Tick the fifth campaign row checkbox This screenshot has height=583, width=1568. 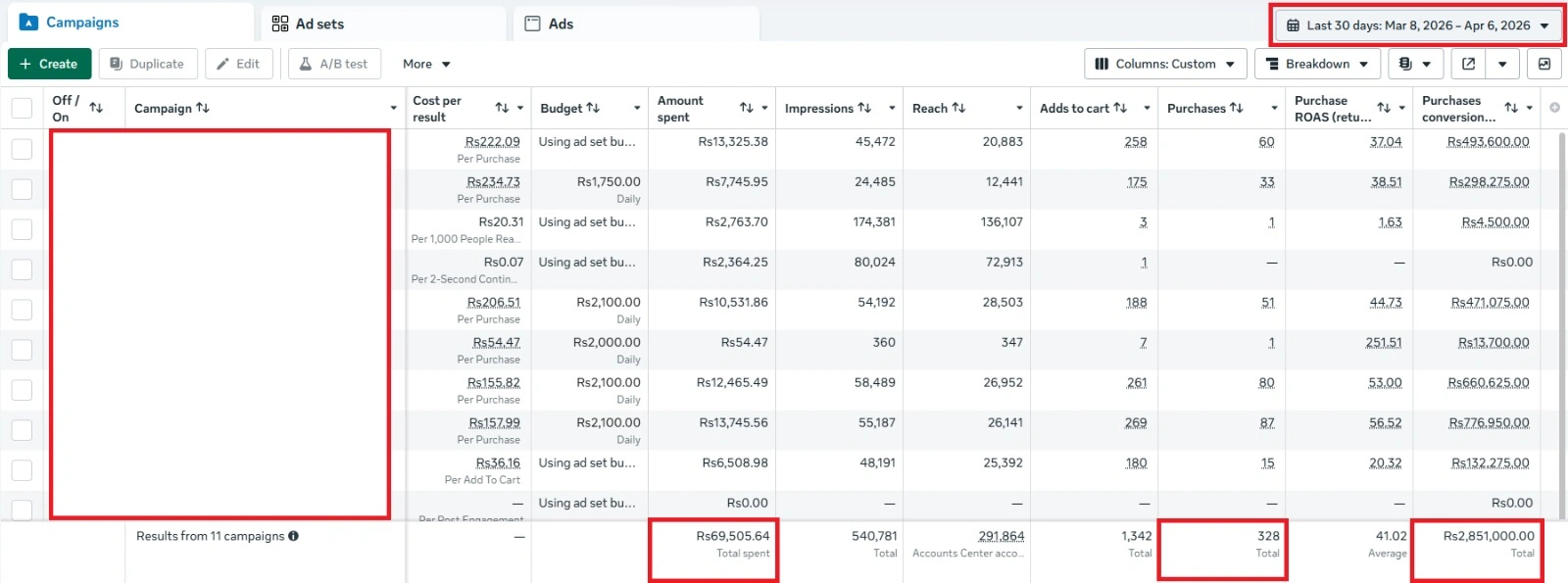click(x=22, y=310)
